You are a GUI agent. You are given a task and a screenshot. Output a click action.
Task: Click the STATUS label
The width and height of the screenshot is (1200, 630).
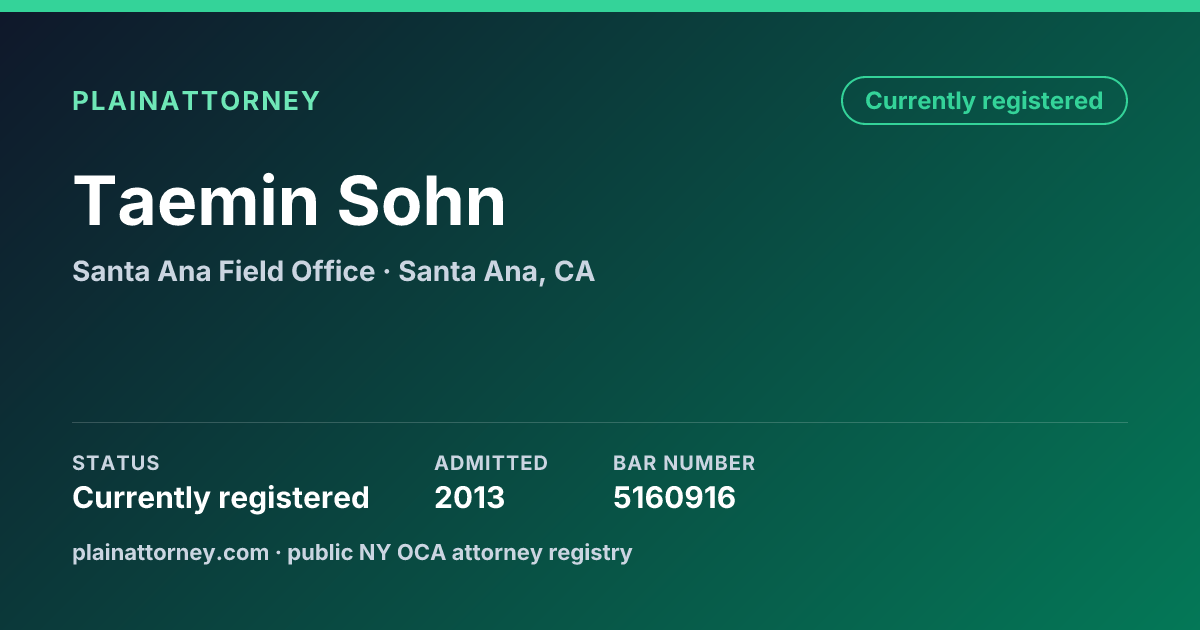(x=116, y=463)
